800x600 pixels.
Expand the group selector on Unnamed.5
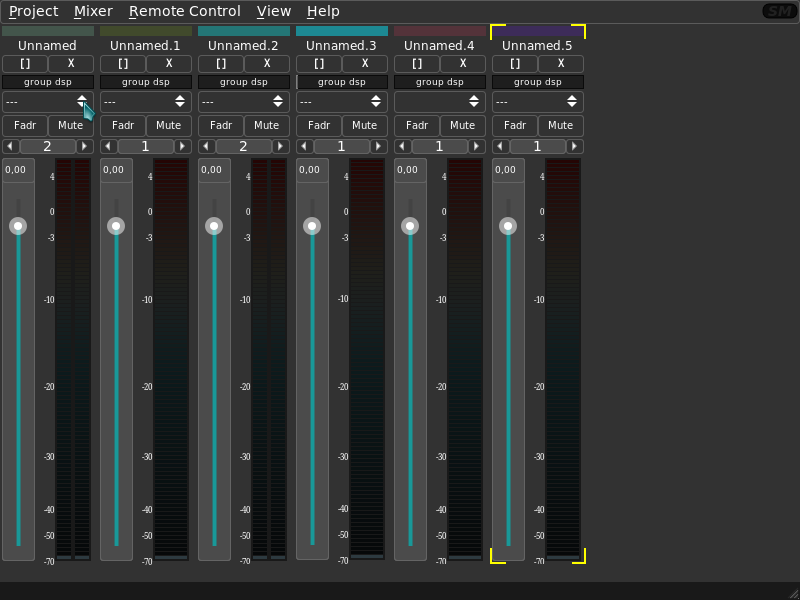tap(537, 101)
